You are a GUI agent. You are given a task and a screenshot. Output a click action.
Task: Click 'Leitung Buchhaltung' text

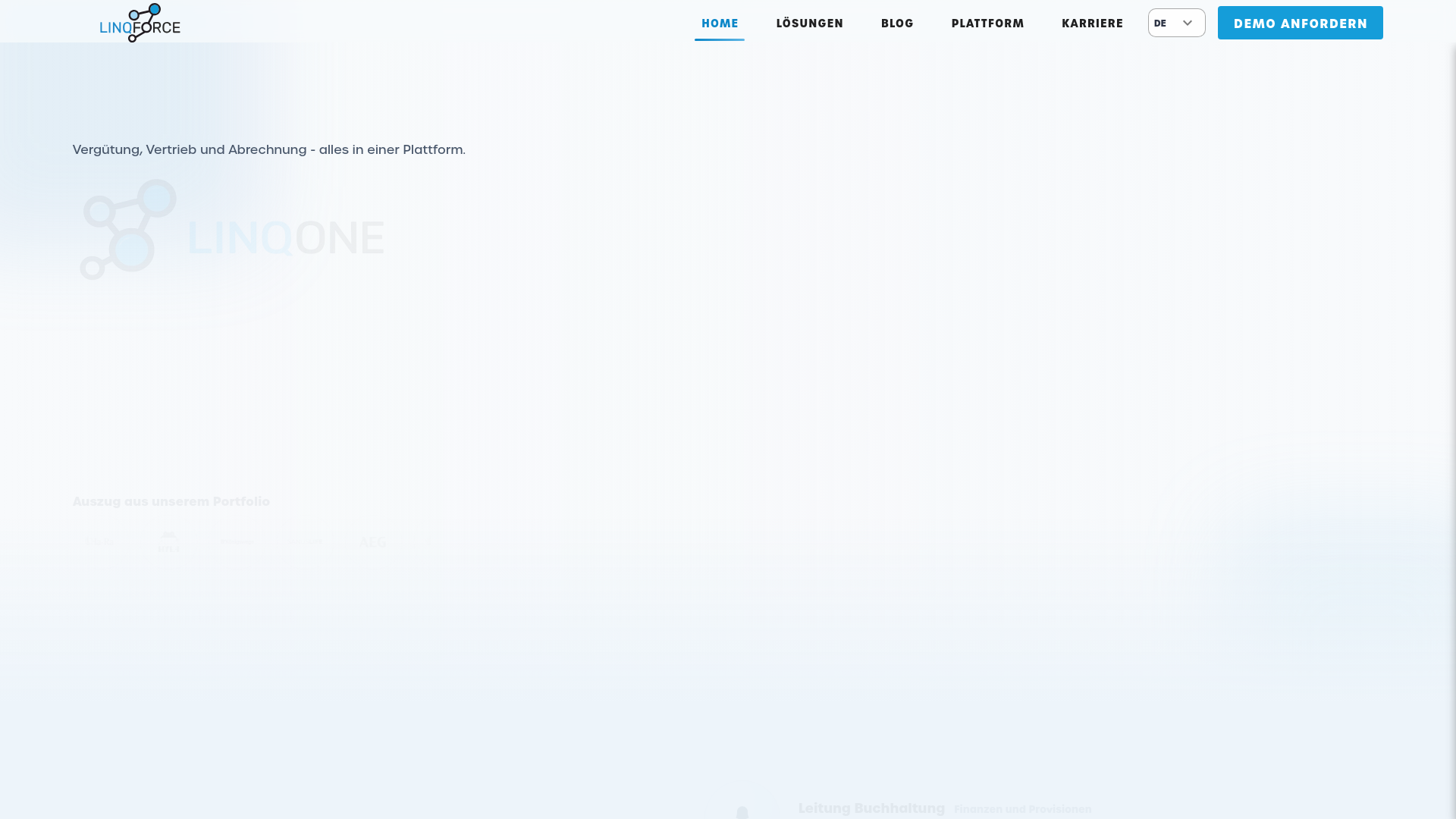click(871, 808)
